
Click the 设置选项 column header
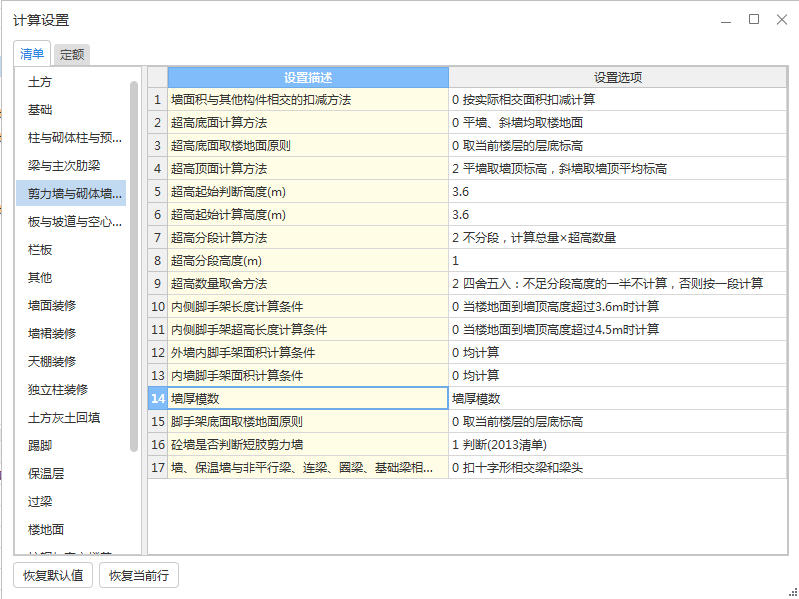(x=618, y=77)
